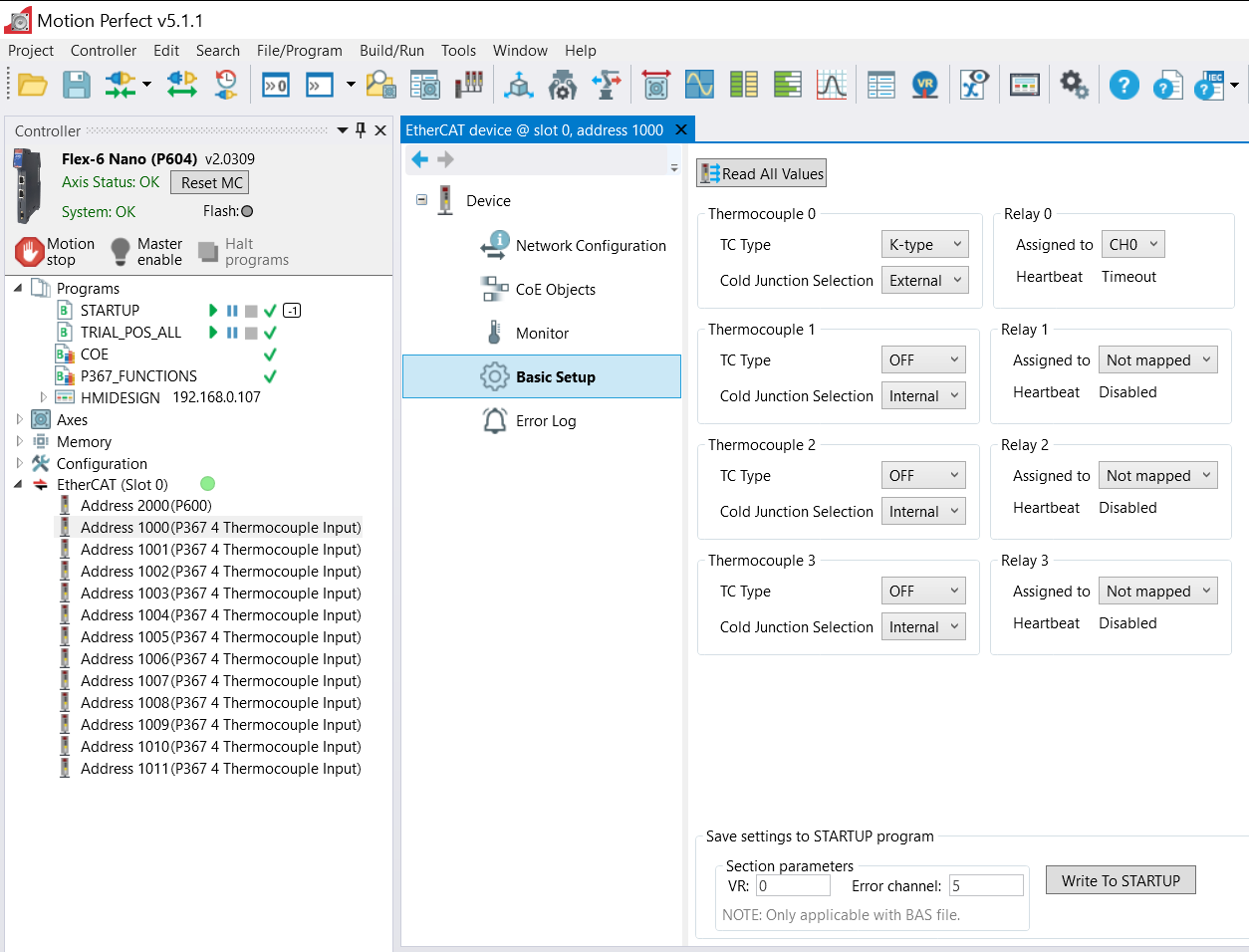The width and height of the screenshot is (1249, 952).
Task: Close the EtherCAT device tab
Action: point(681,130)
